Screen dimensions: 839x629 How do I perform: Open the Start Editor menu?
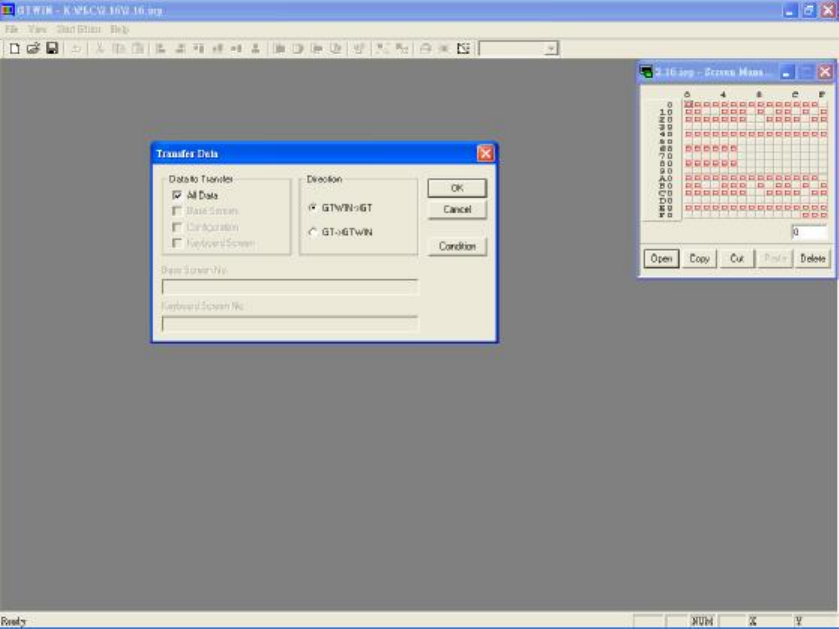coord(78,29)
